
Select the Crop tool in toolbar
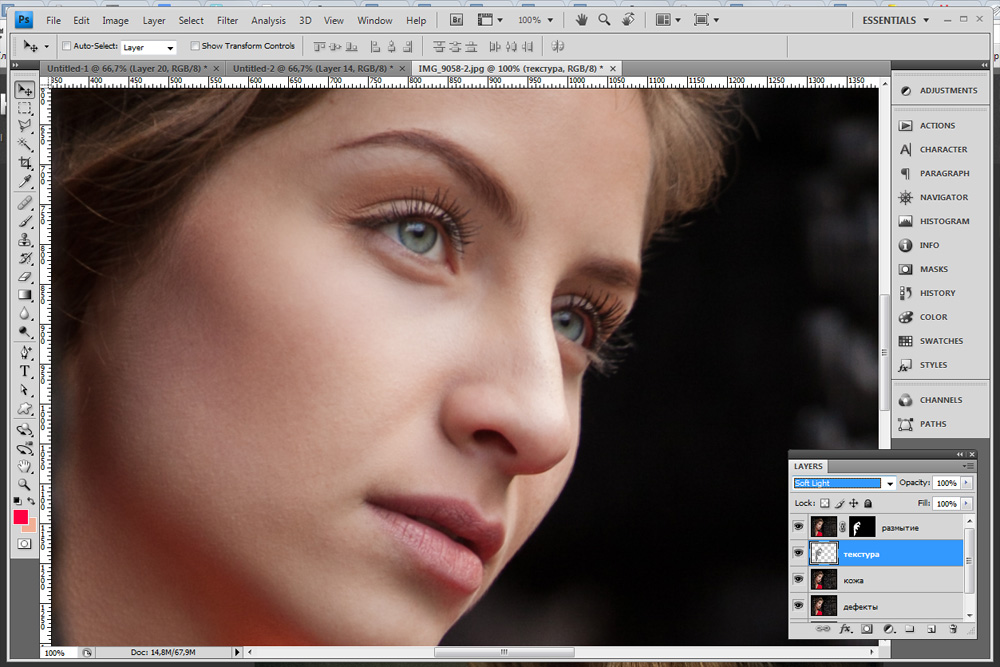tap(25, 163)
